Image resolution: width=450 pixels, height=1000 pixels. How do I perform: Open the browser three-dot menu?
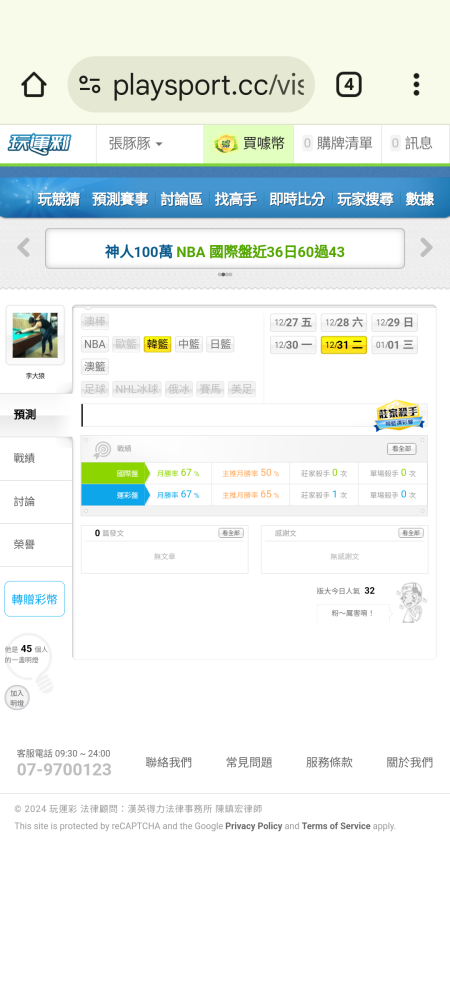[x=416, y=85]
